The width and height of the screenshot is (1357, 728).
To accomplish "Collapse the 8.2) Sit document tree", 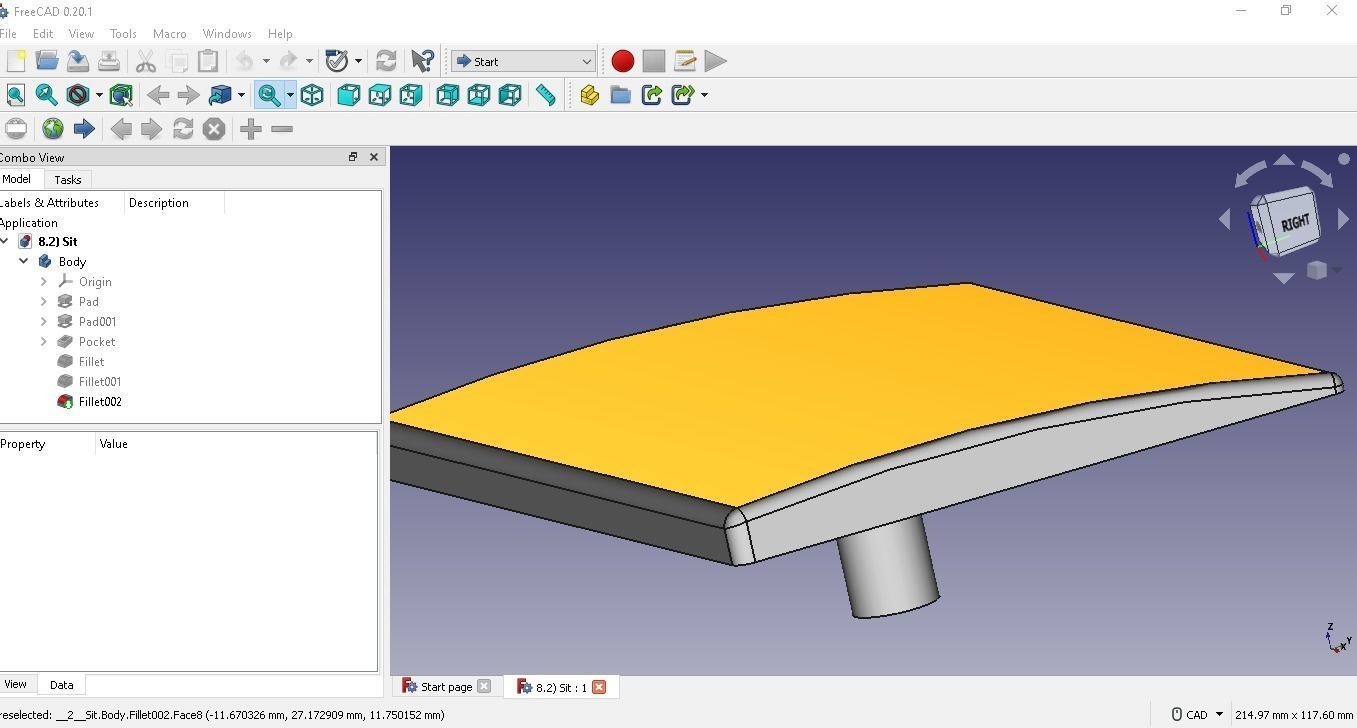I will [x=4, y=241].
